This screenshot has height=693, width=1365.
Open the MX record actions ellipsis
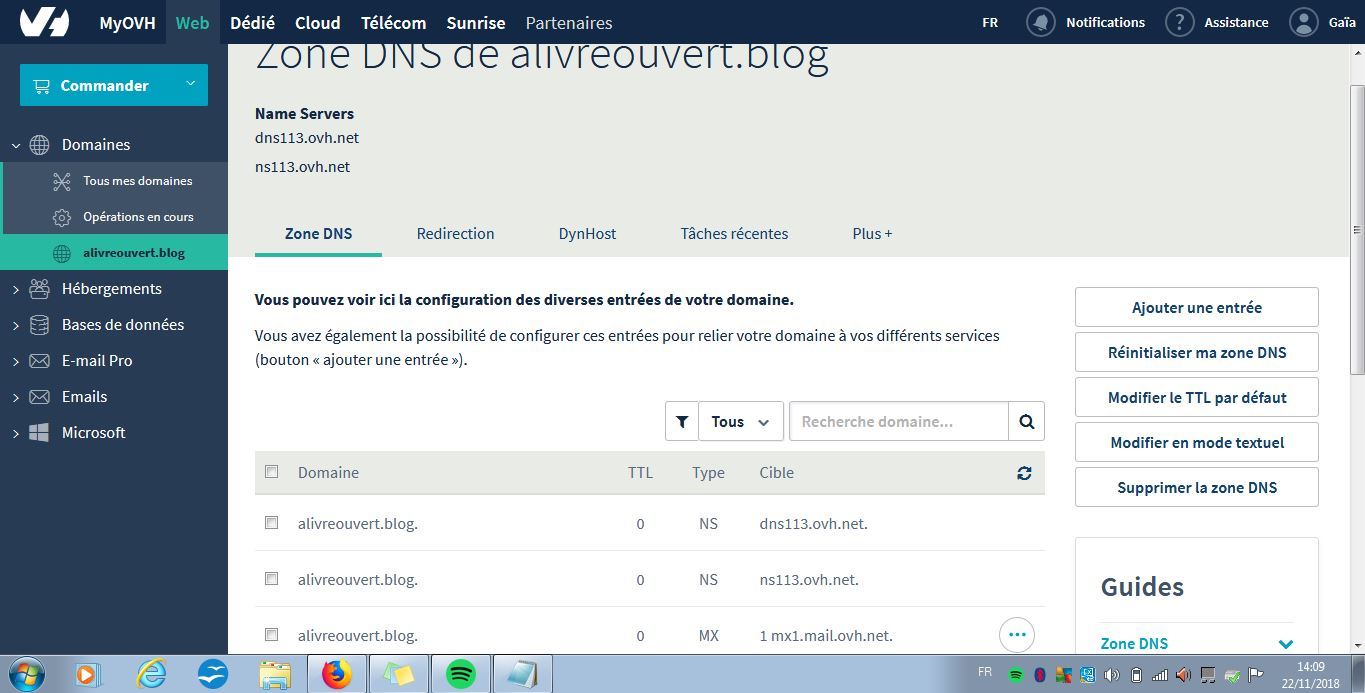1017,635
